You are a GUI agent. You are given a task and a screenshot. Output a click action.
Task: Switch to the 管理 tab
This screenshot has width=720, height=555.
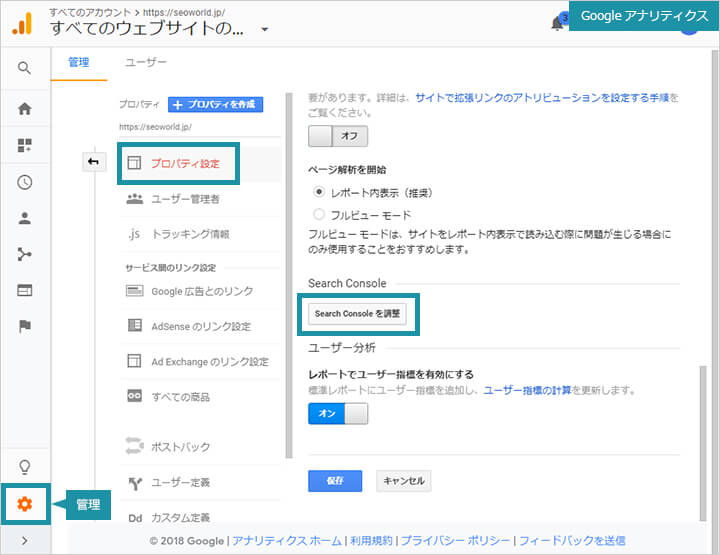point(79,62)
